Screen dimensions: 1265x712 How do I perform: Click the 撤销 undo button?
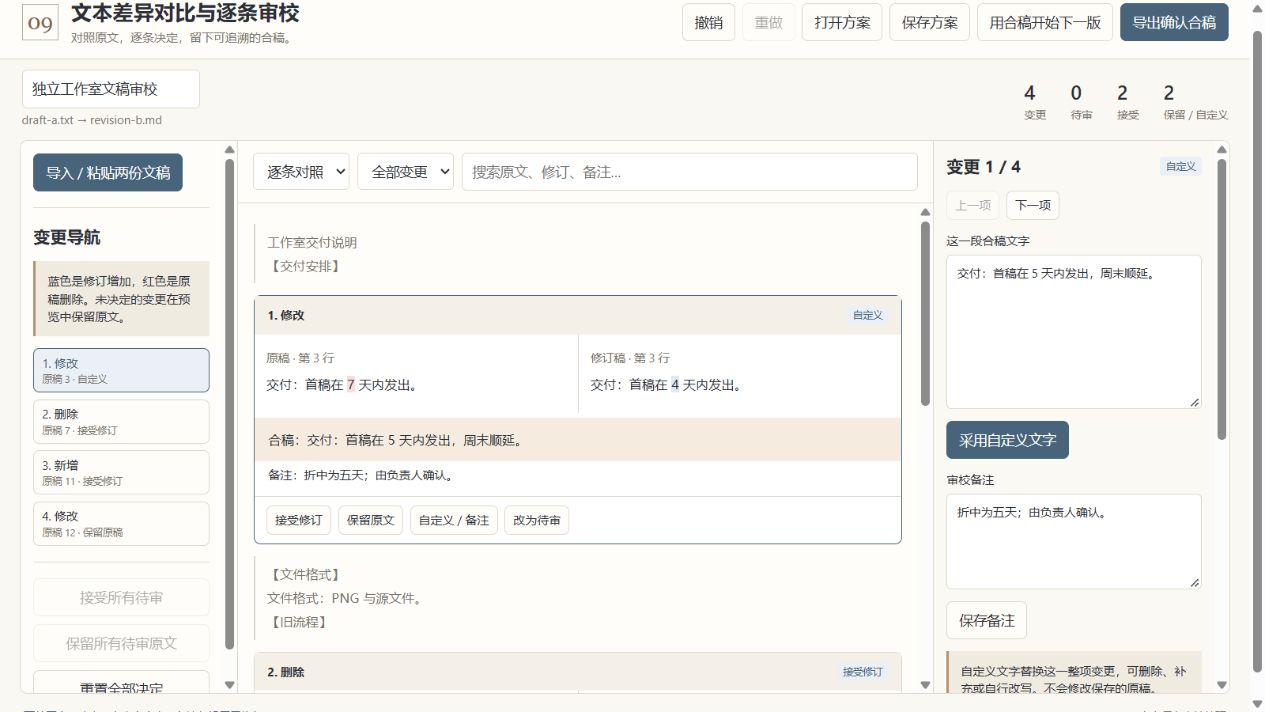pos(708,22)
